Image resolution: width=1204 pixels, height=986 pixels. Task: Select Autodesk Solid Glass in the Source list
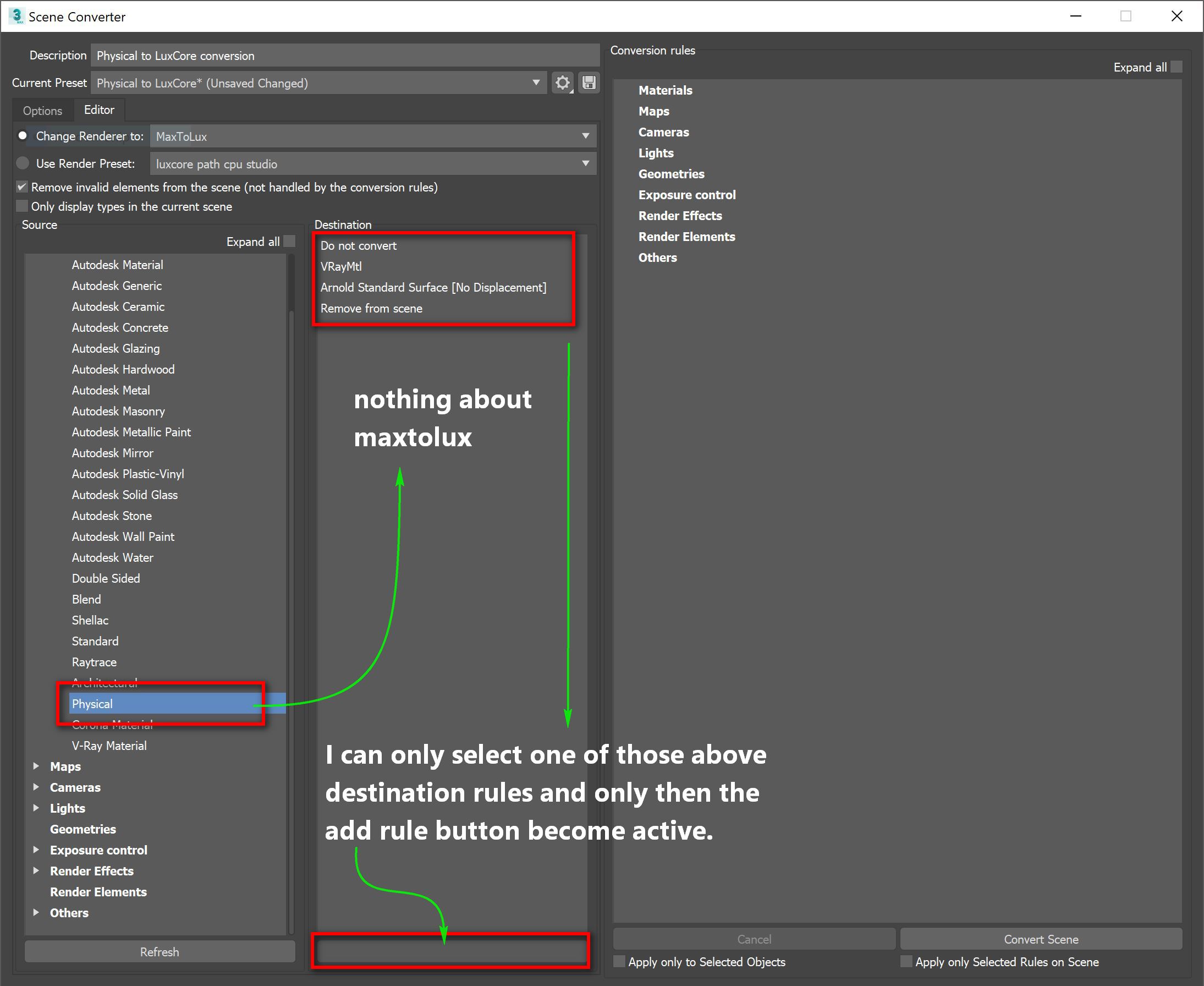coord(125,495)
